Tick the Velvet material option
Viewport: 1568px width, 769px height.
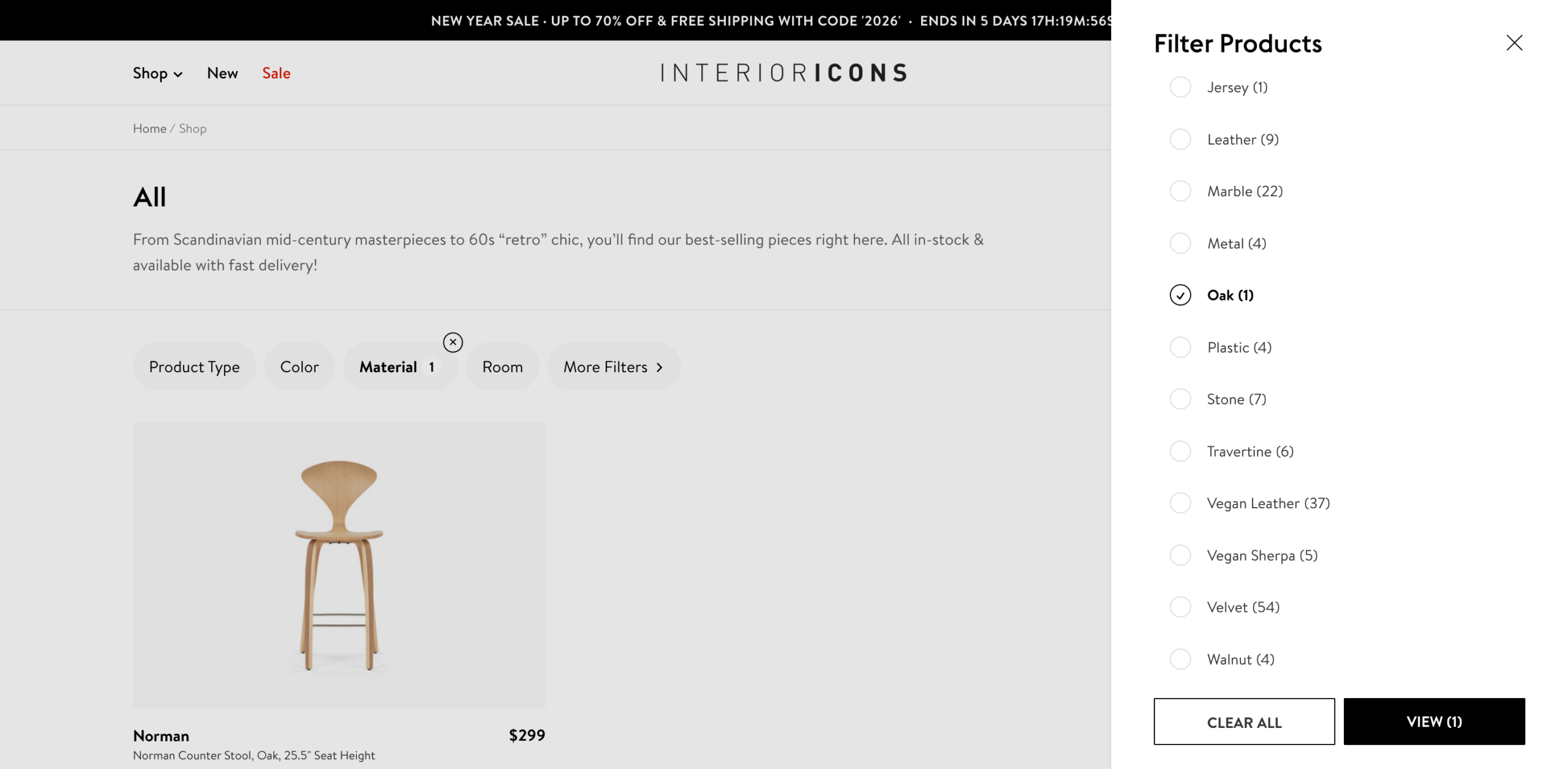(1180, 607)
